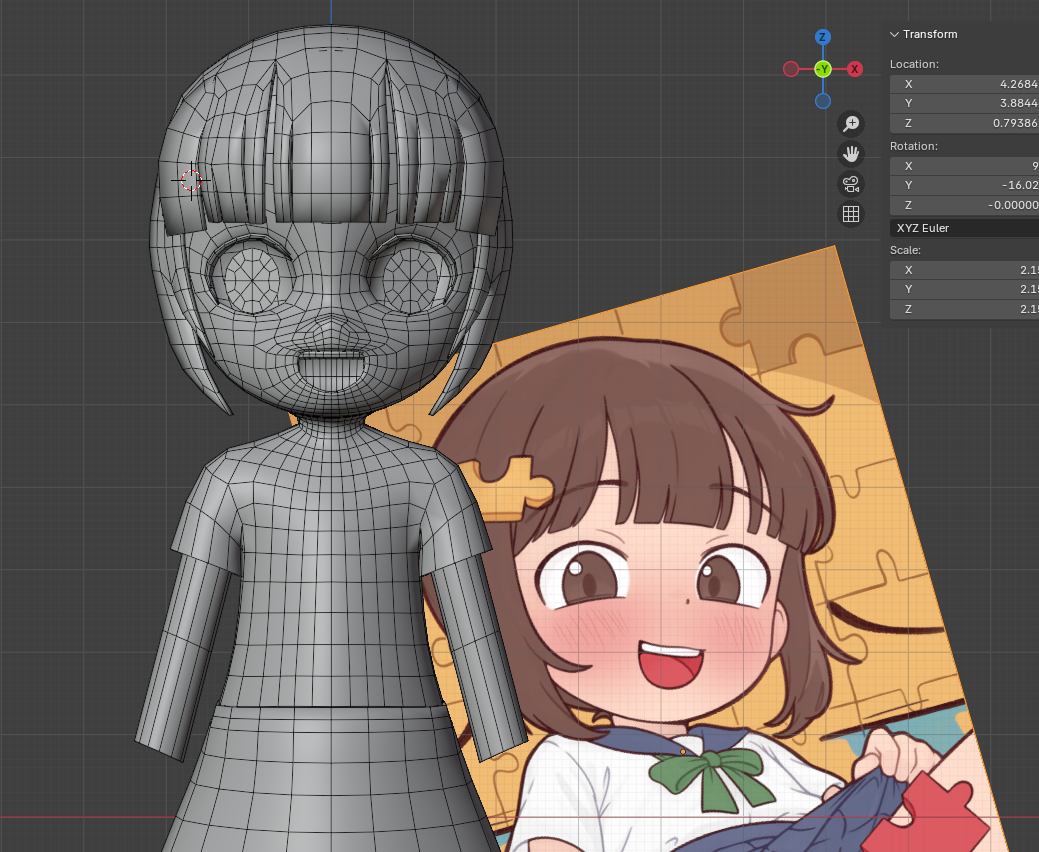Click the red X axis gizmo handle
Viewport: 1039px width, 852px height.
855,69
